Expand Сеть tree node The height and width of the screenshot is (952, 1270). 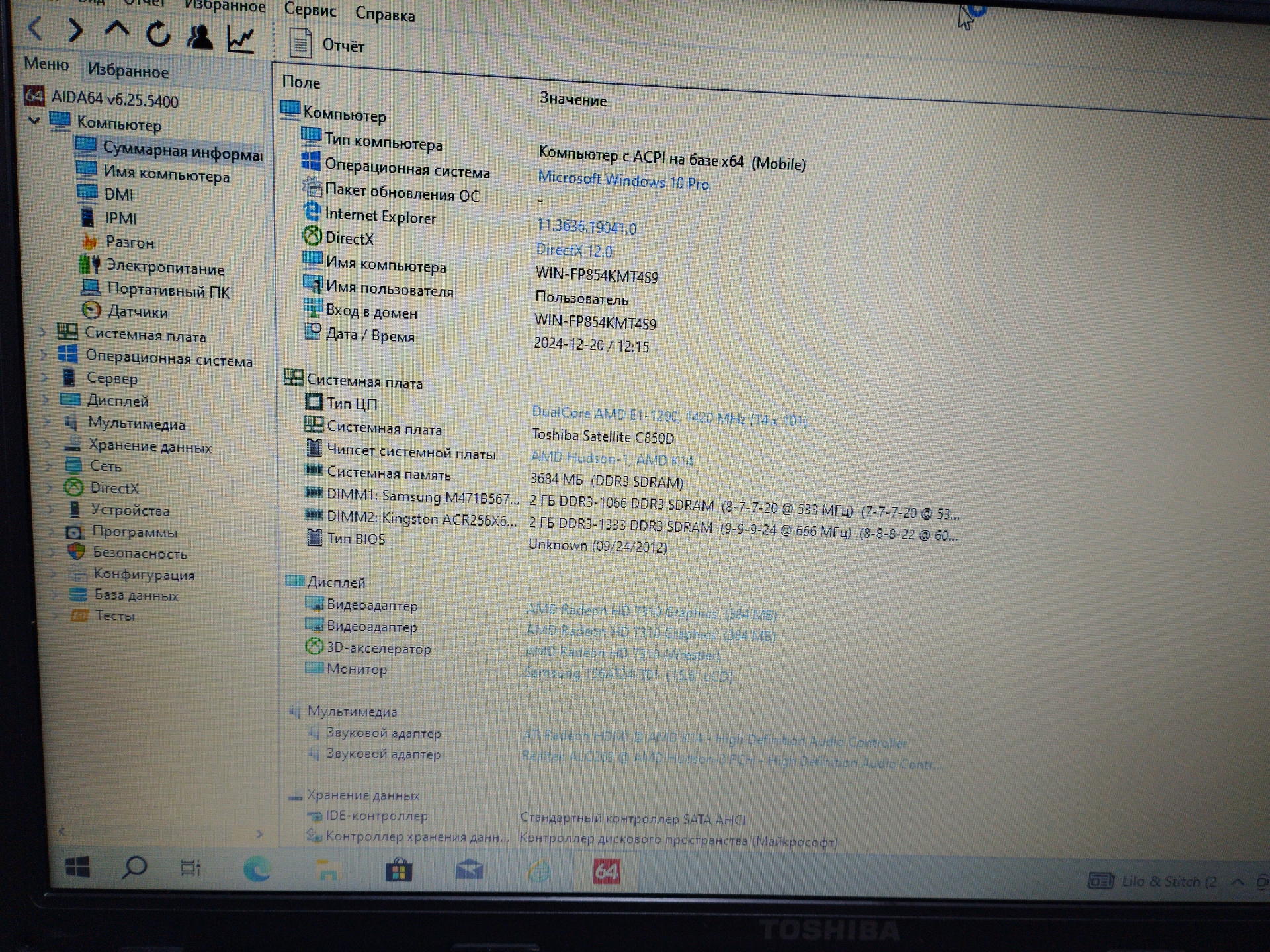[48, 465]
